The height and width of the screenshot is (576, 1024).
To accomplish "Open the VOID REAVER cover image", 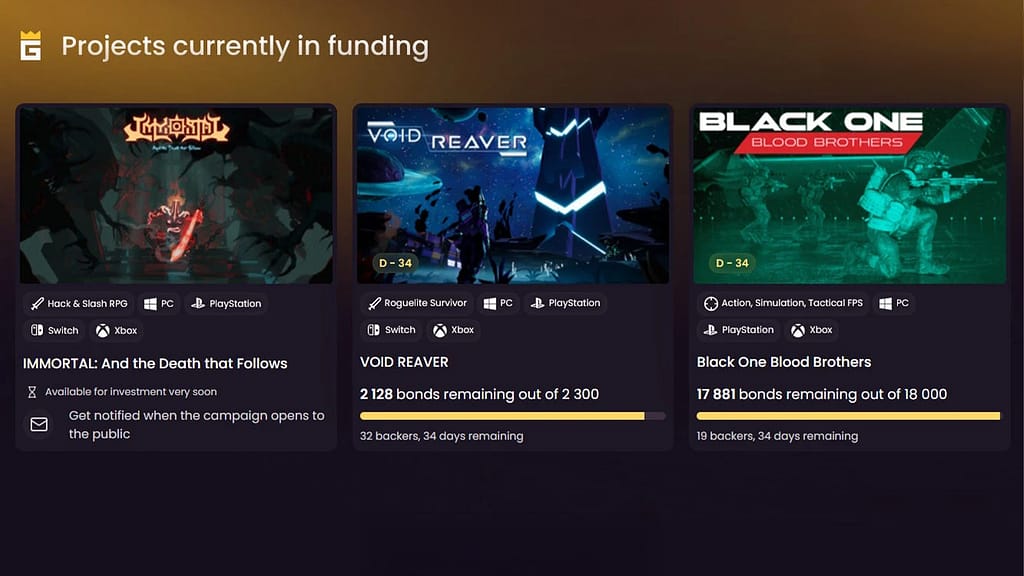I will [x=513, y=195].
